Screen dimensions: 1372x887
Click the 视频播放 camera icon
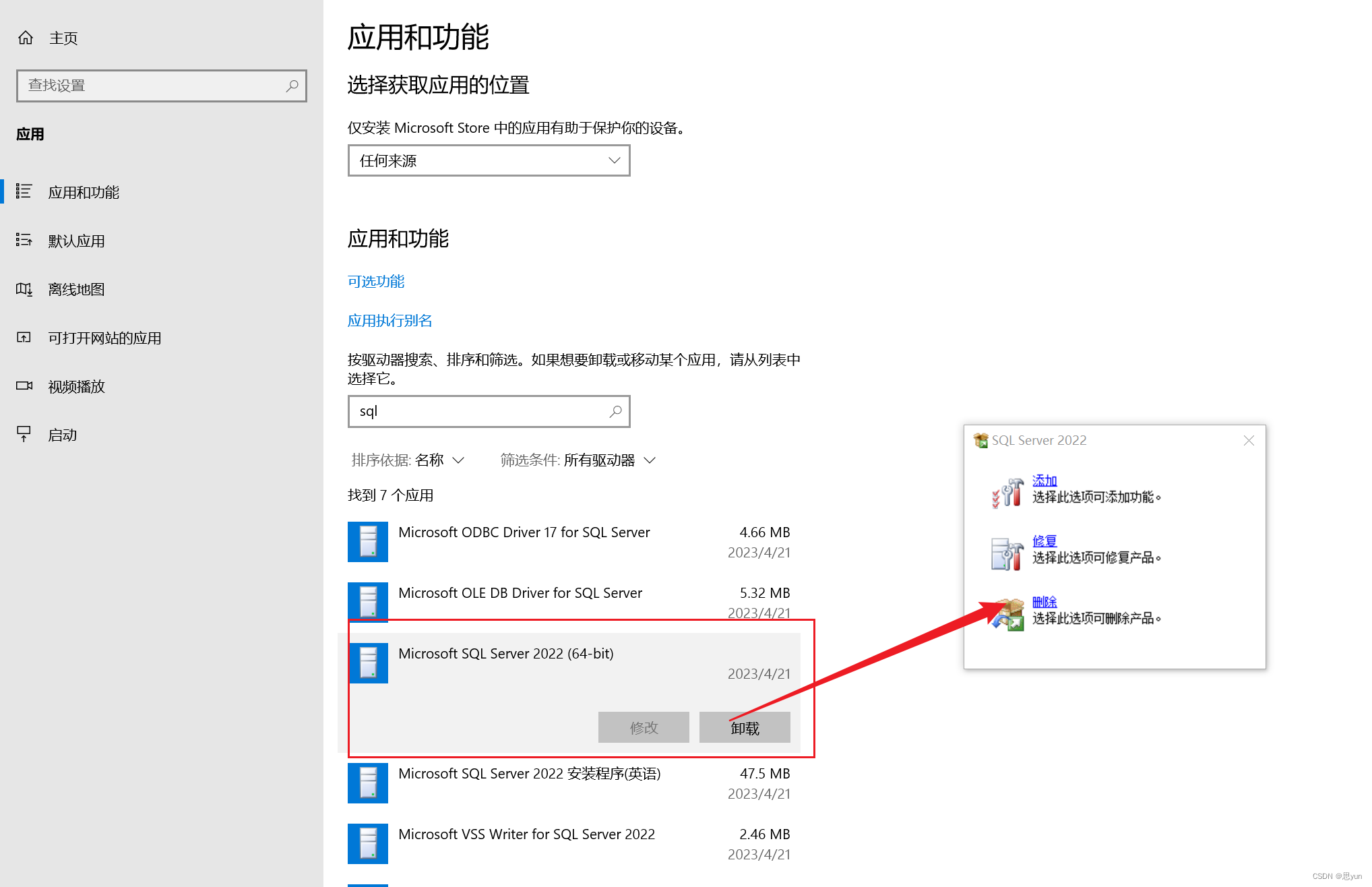tap(24, 386)
